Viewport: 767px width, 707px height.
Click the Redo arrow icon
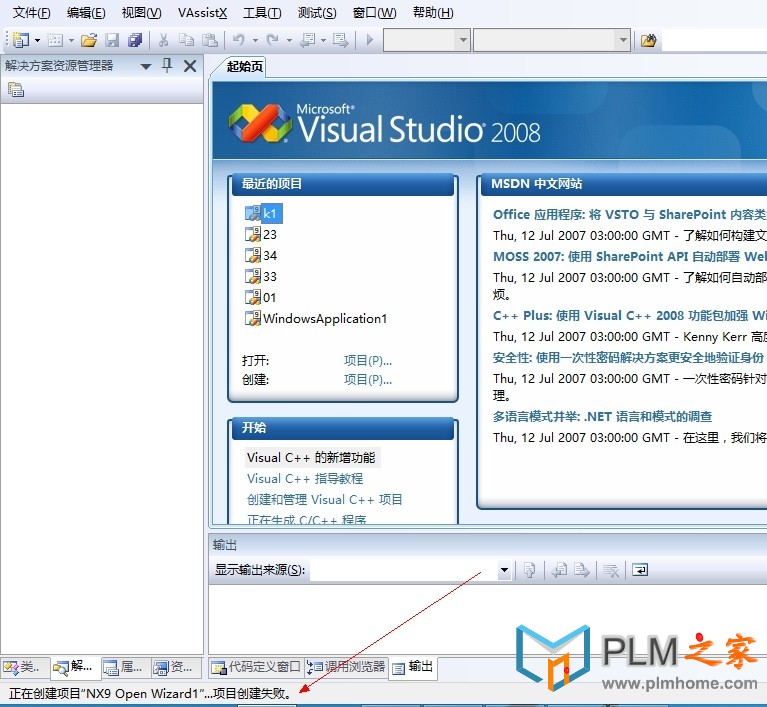(272, 40)
